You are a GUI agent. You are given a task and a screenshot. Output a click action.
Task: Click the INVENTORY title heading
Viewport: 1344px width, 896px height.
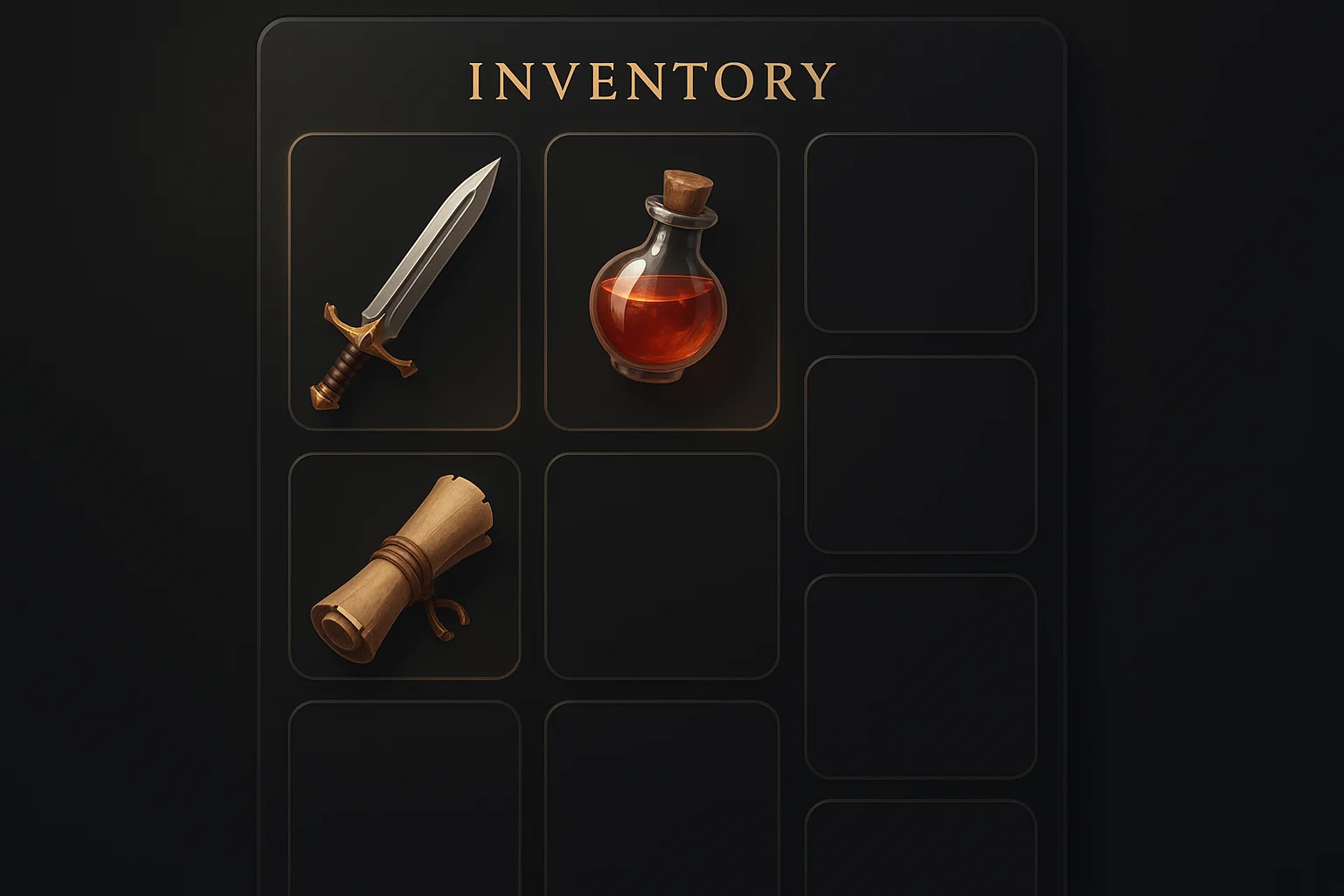coord(652,81)
